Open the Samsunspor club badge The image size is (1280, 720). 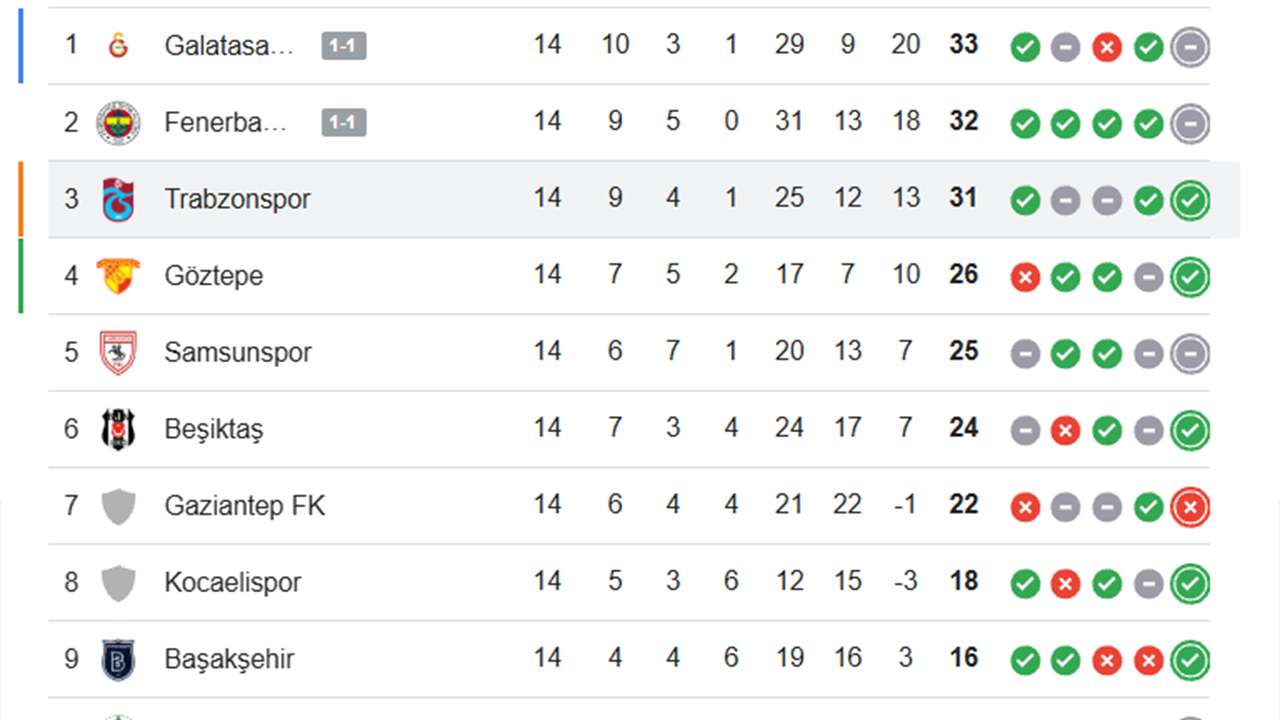tap(117, 352)
